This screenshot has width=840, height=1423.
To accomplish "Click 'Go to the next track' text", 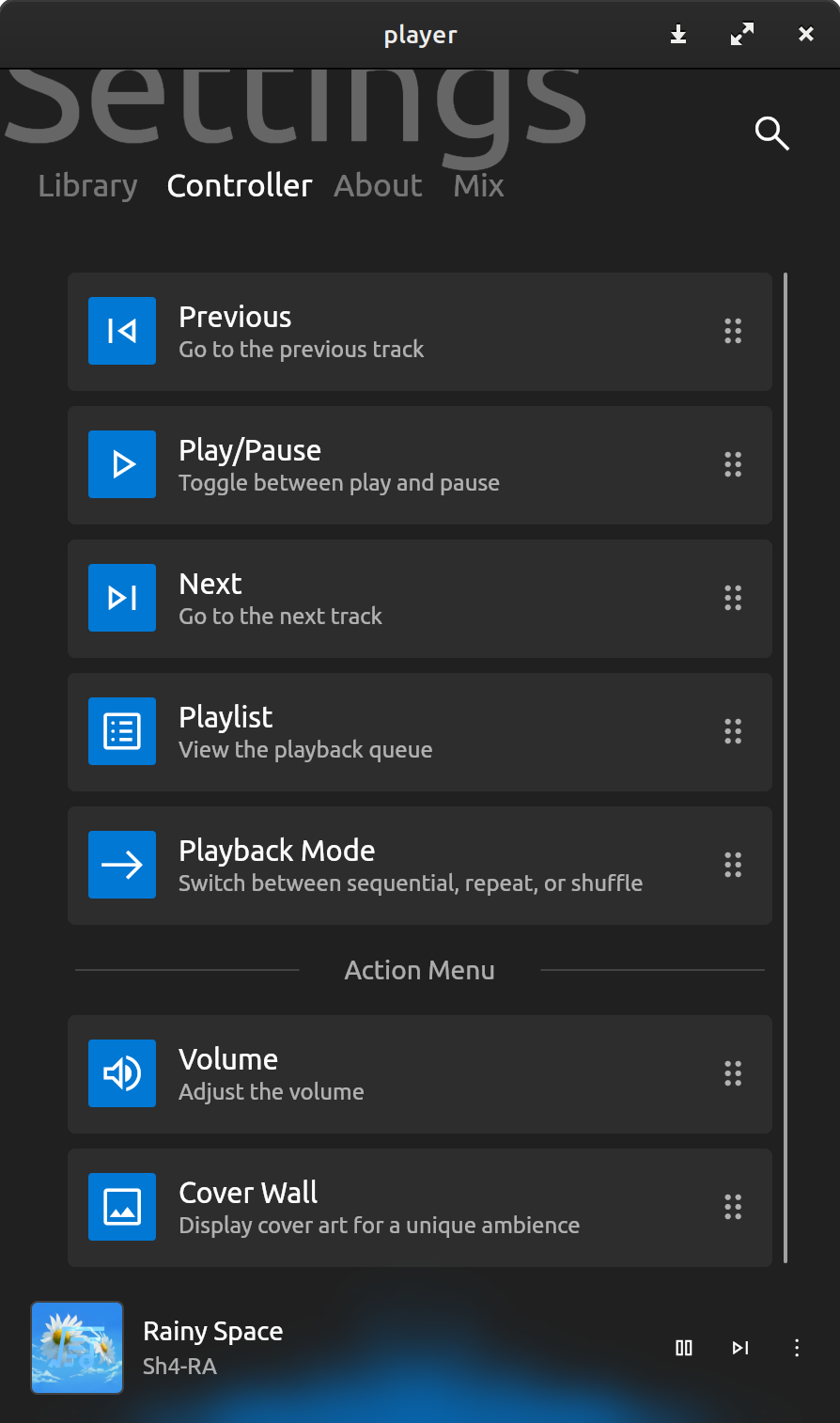I will pyautogui.click(x=280, y=617).
